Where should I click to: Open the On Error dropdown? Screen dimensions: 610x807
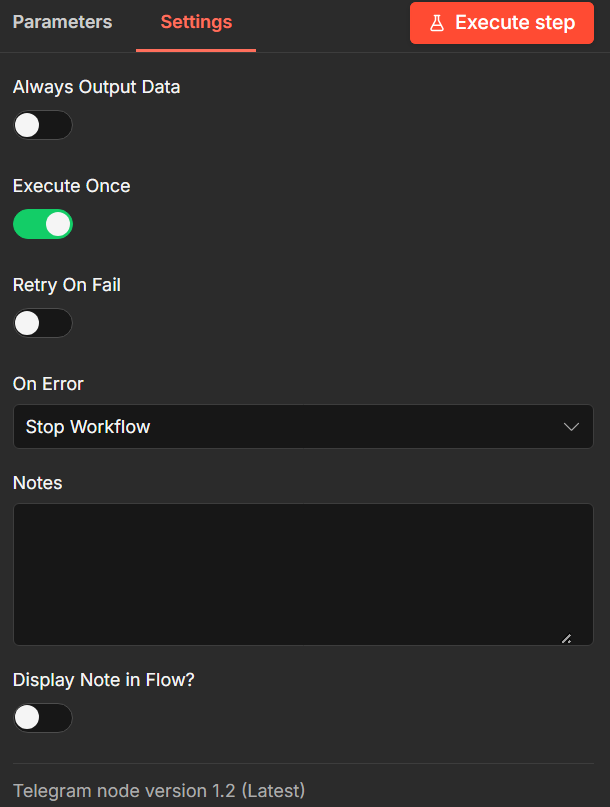pyautogui.click(x=302, y=427)
